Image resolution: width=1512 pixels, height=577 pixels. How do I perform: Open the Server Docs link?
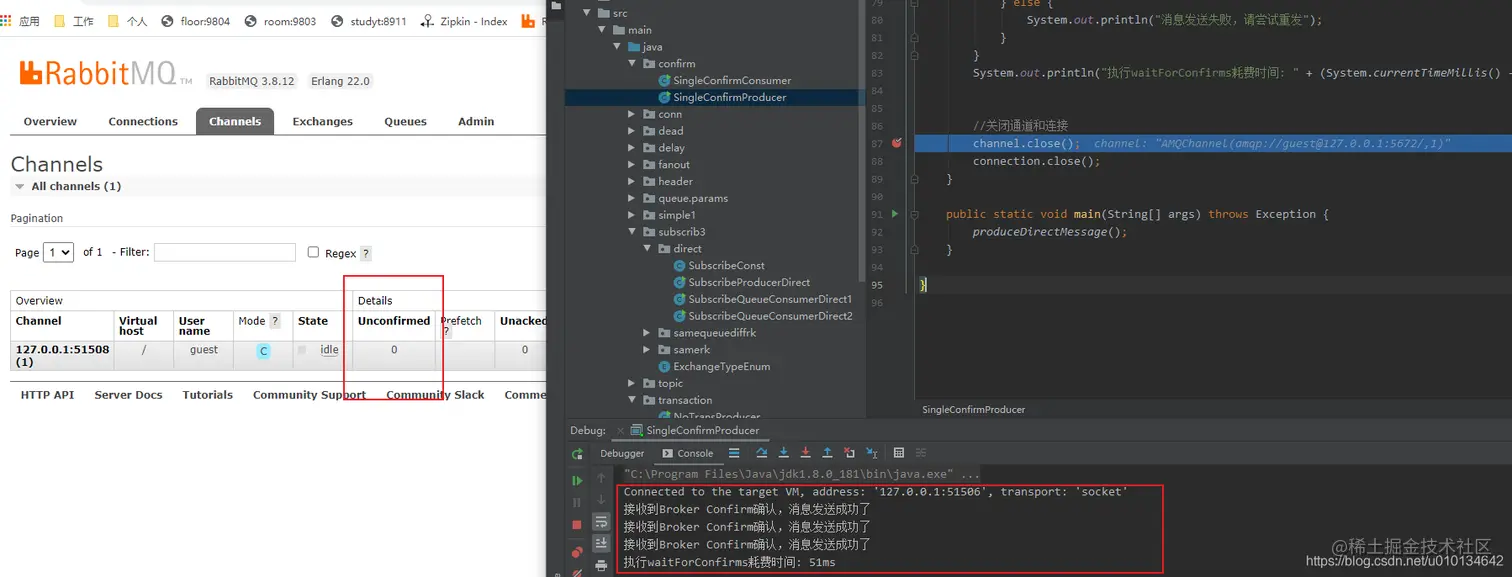(128, 395)
